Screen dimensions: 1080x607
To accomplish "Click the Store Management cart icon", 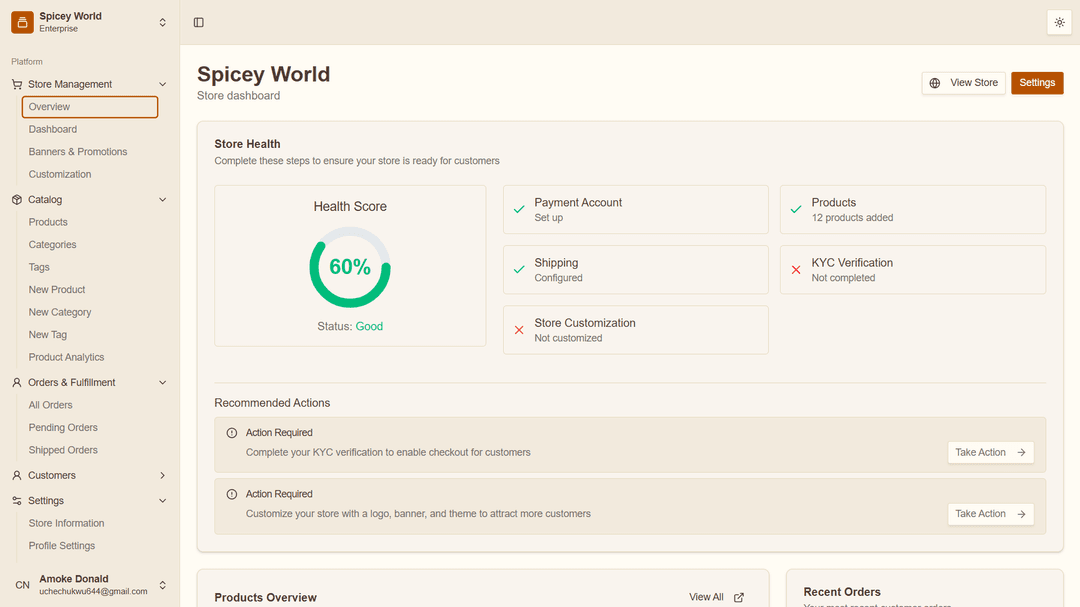I will coord(17,85).
